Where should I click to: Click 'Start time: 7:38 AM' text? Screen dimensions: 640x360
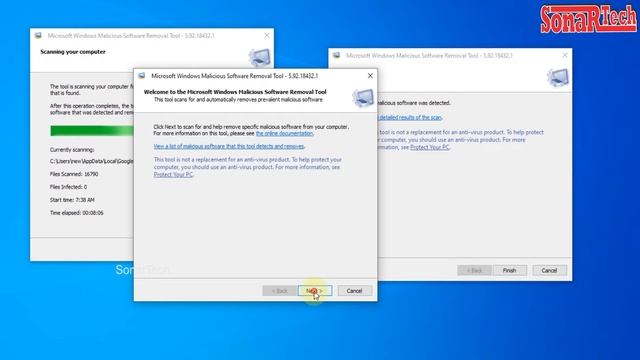(72, 200)
